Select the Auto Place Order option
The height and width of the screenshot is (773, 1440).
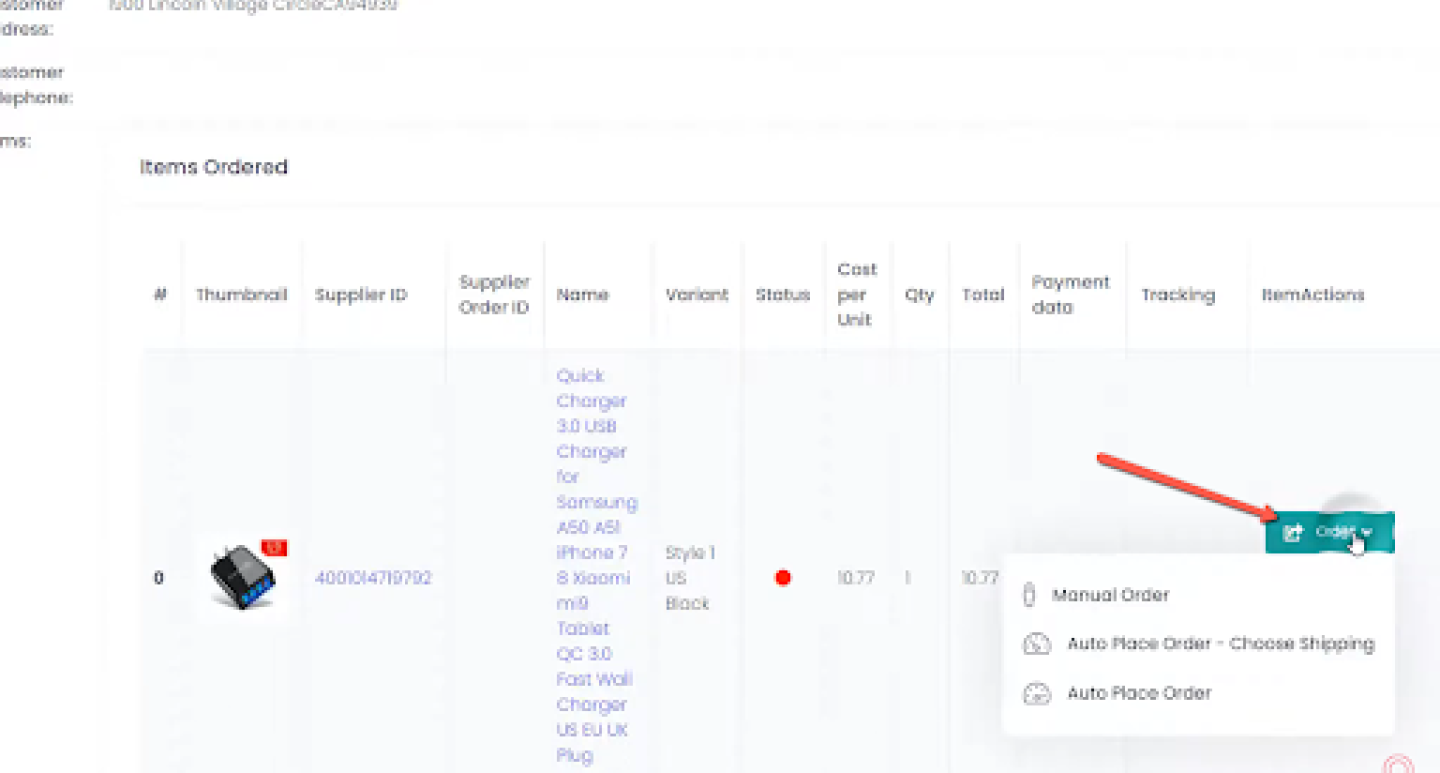tap(1139, 693)
